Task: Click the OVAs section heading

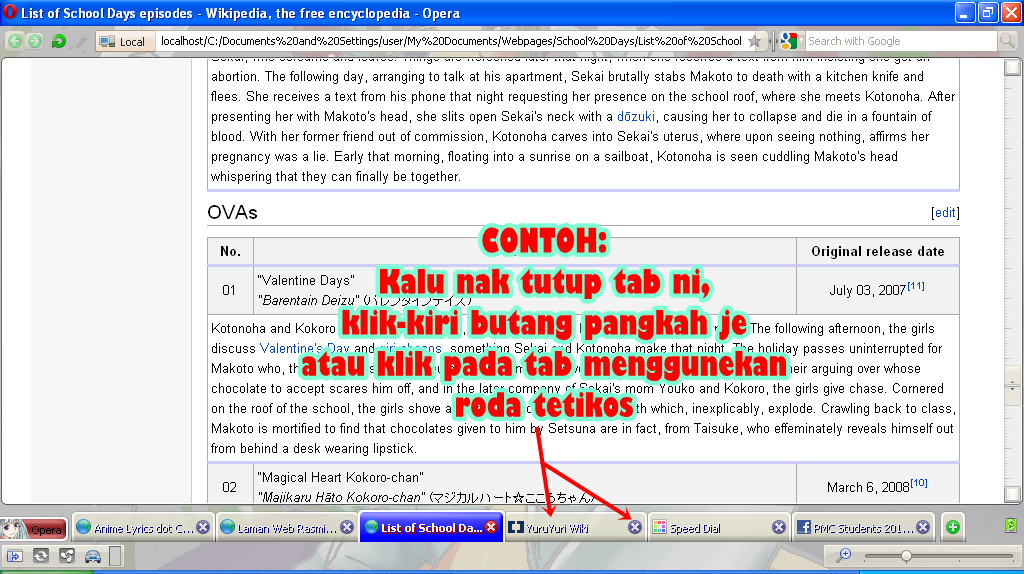Action: click(x=232, y=212)
